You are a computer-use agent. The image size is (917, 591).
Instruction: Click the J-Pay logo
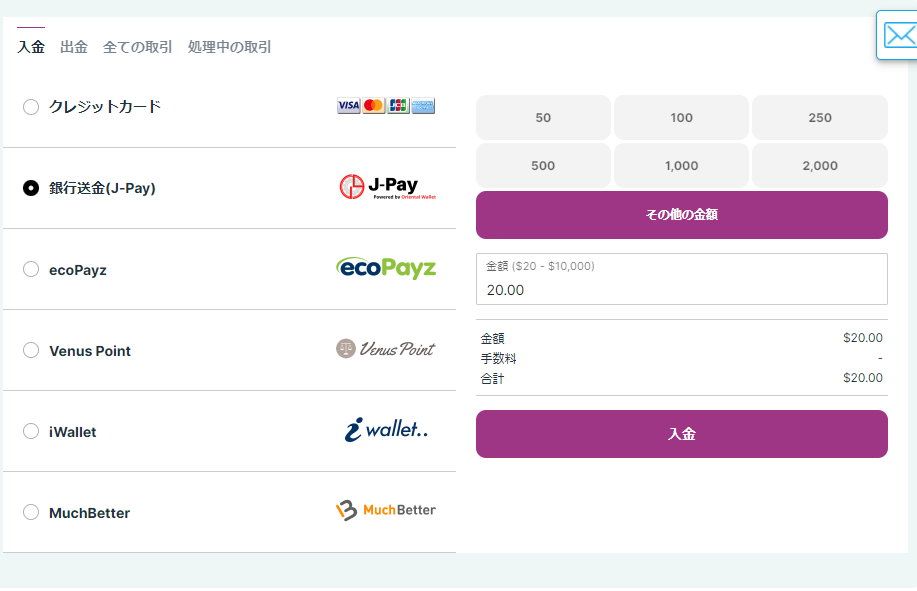tap(387, 187)
